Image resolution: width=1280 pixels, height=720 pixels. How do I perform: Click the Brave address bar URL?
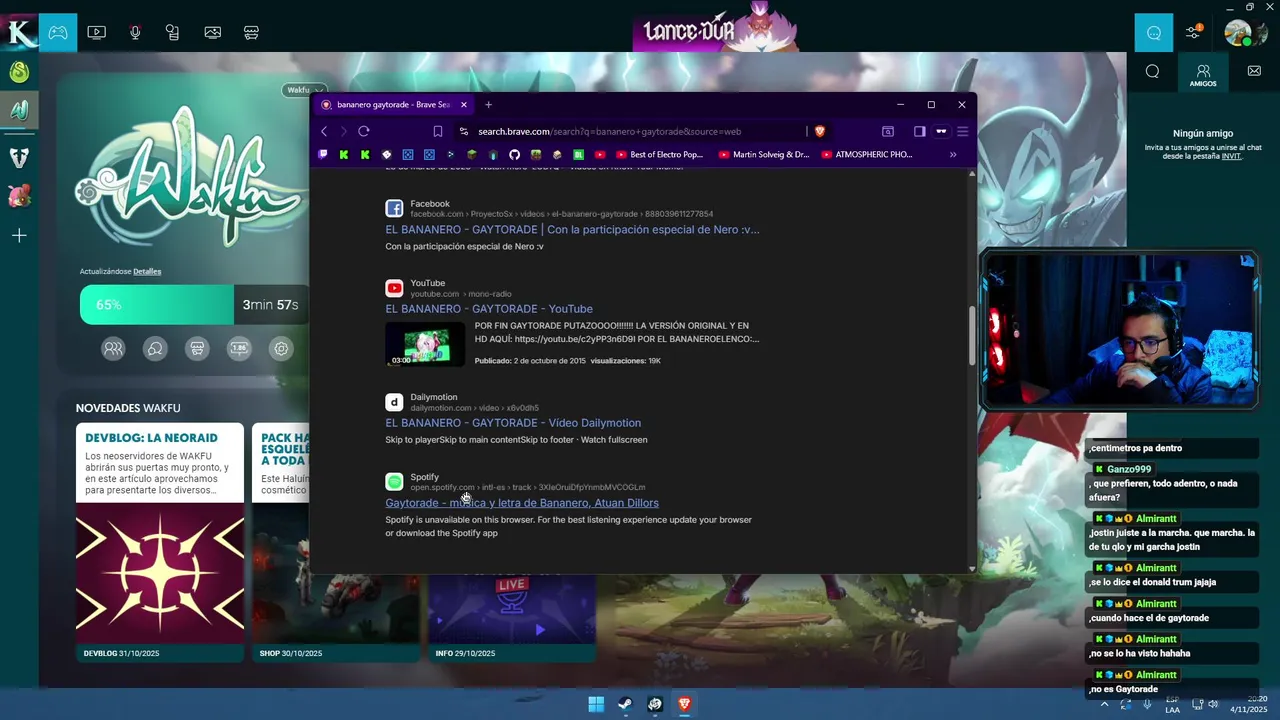(609, 131)
